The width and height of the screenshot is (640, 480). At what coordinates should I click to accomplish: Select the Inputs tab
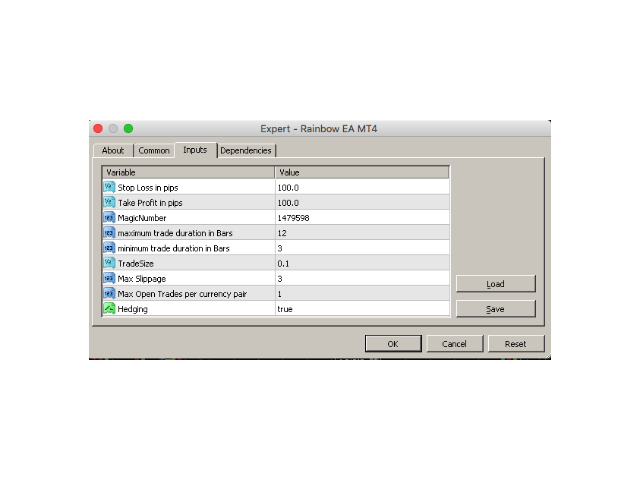click(x=195, y=150)
